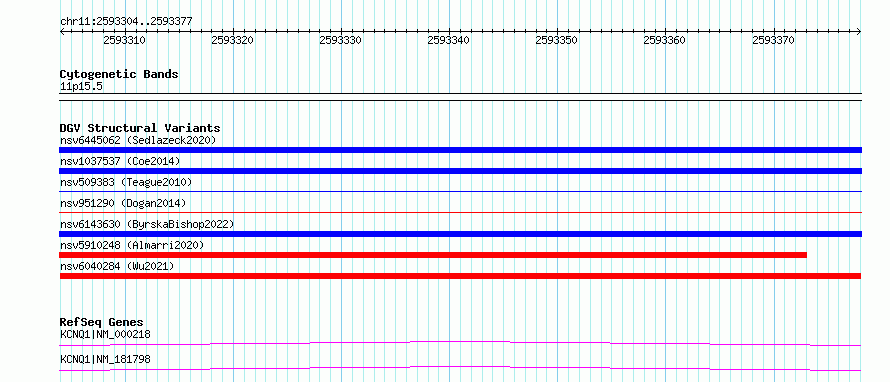Select ruler position 2593310
Image resolution: width=890 pixels, height=382 pixels.
(x=124, y=40)
